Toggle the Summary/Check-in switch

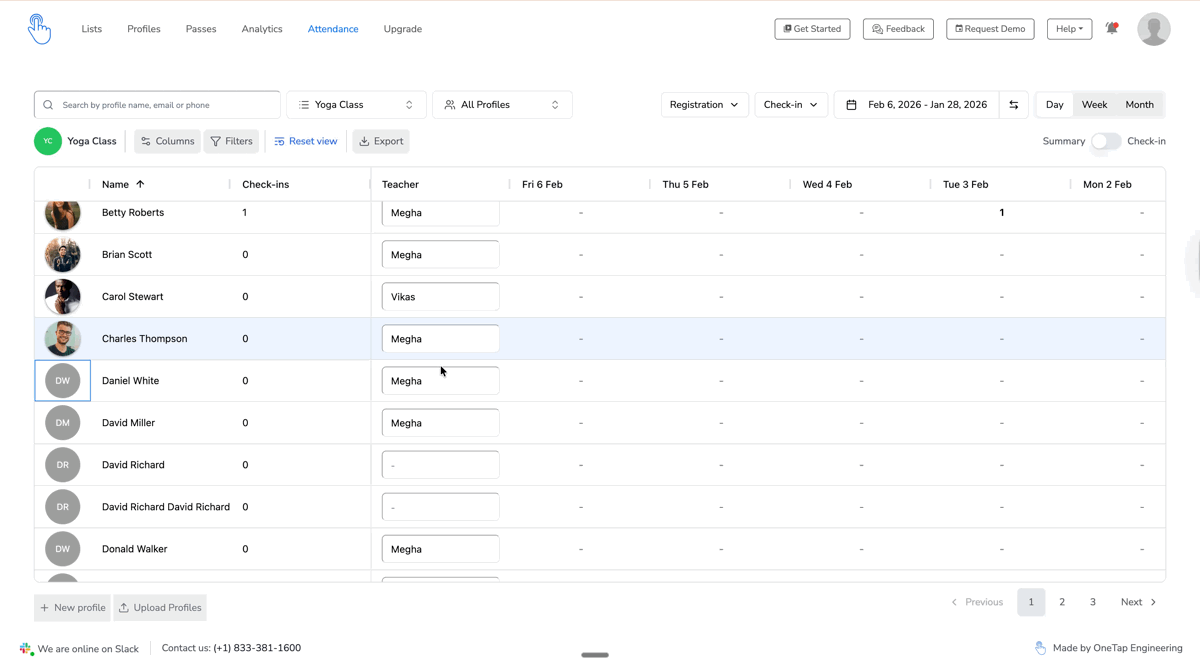(1105, 141)
